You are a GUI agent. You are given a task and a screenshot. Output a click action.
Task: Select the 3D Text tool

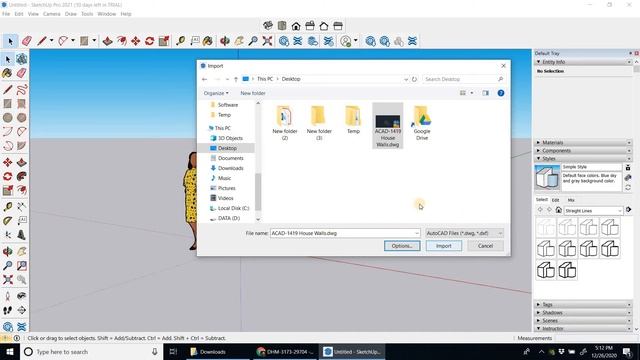pos(22,235)
